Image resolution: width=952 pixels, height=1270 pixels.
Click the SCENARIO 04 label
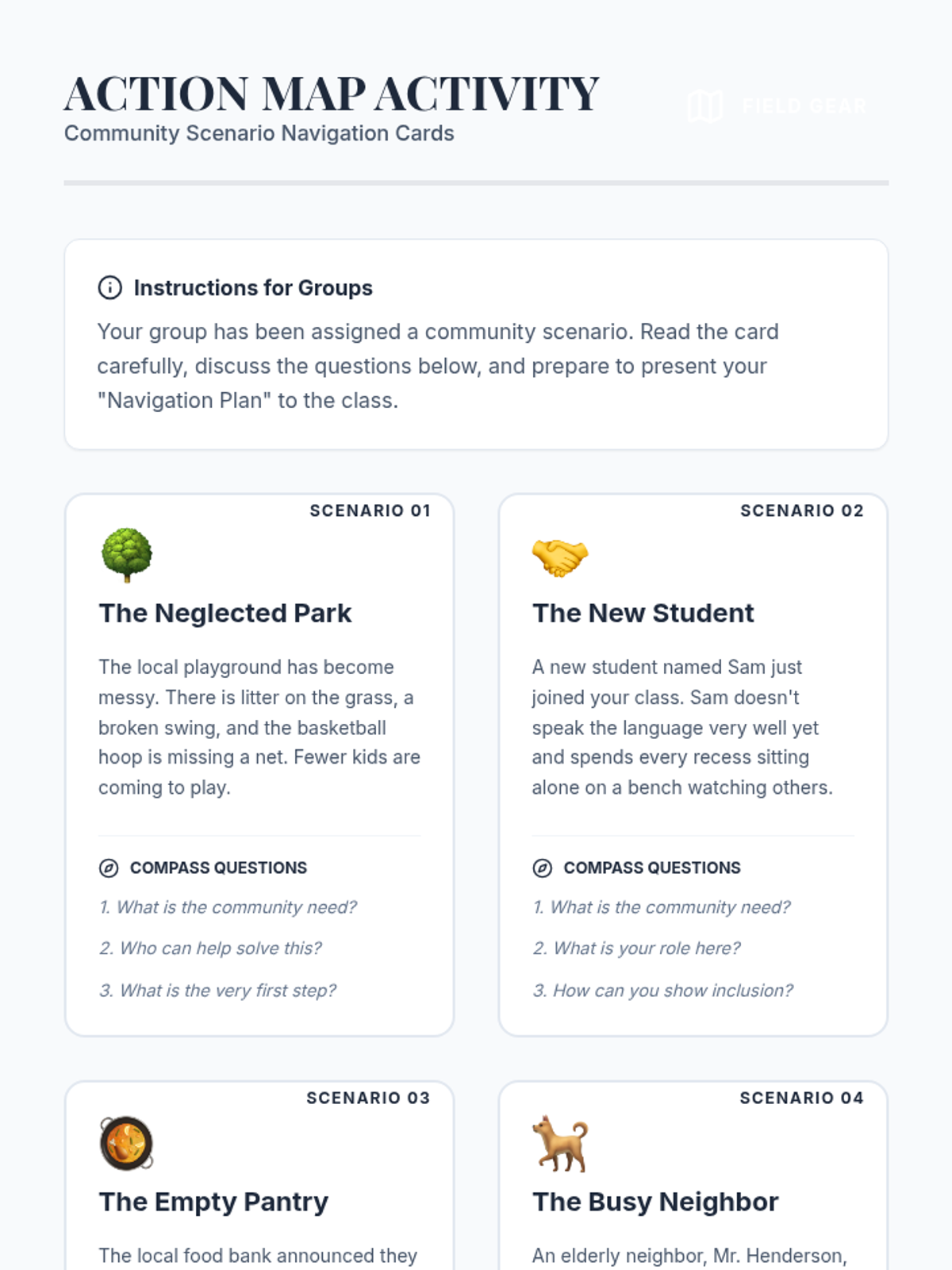tap(801, 1098)
